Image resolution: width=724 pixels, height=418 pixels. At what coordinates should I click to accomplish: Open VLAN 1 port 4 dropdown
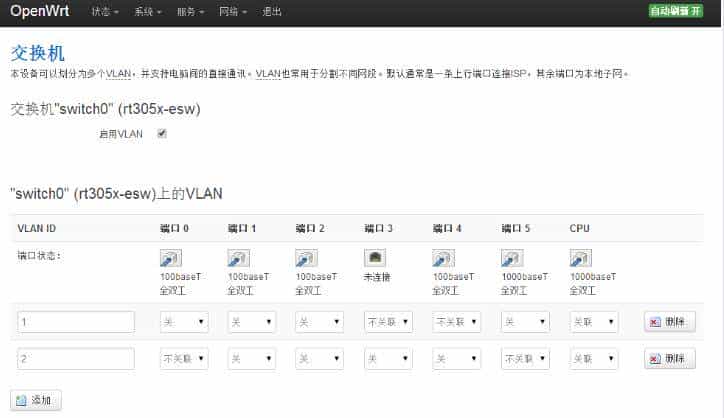457,322
